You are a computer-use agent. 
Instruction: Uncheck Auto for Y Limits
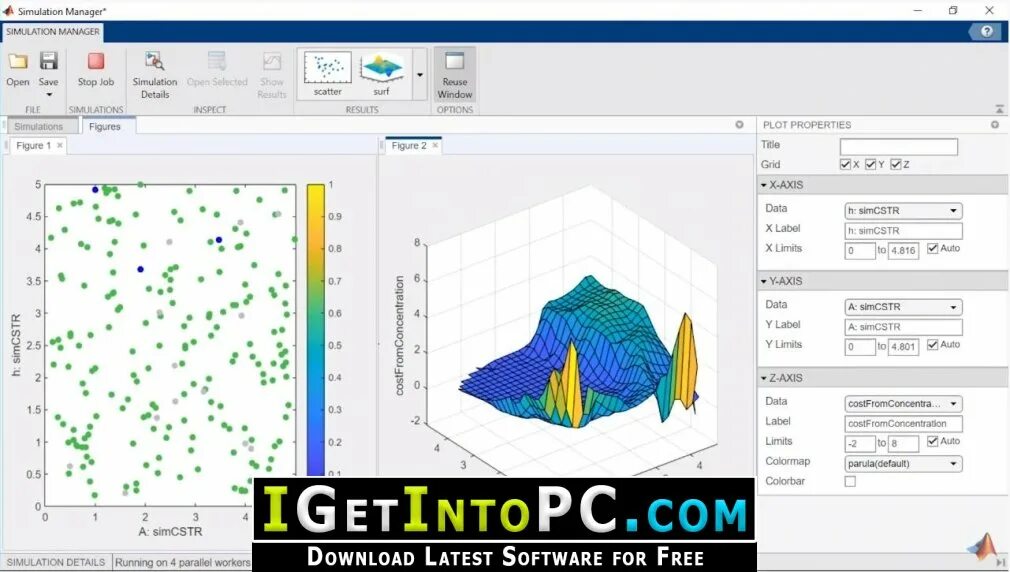(x=932, y=345)
